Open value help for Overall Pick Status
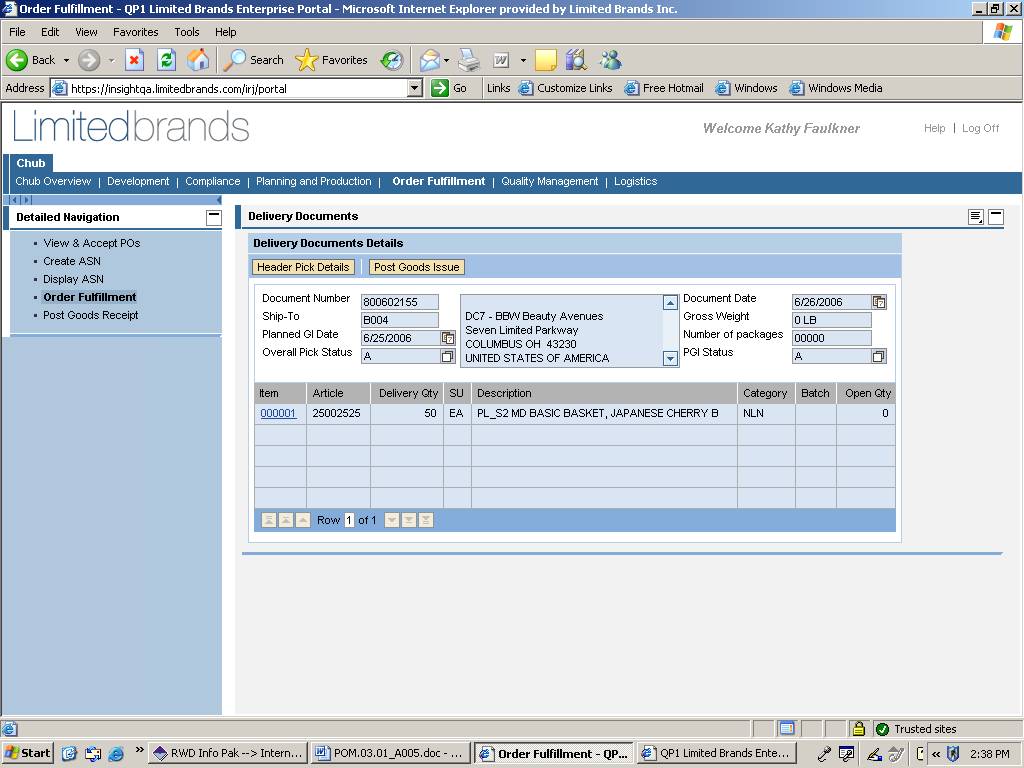This screenshot has width=1024, height=768. click(447, 356)
